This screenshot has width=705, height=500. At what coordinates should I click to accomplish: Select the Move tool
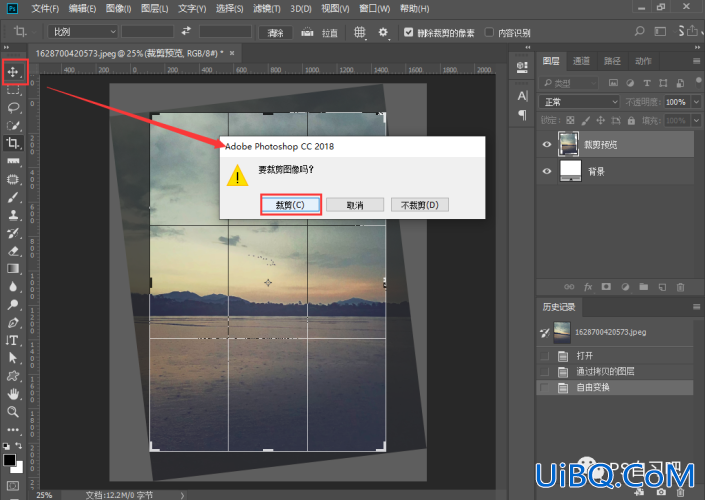[x=13, y=72]
